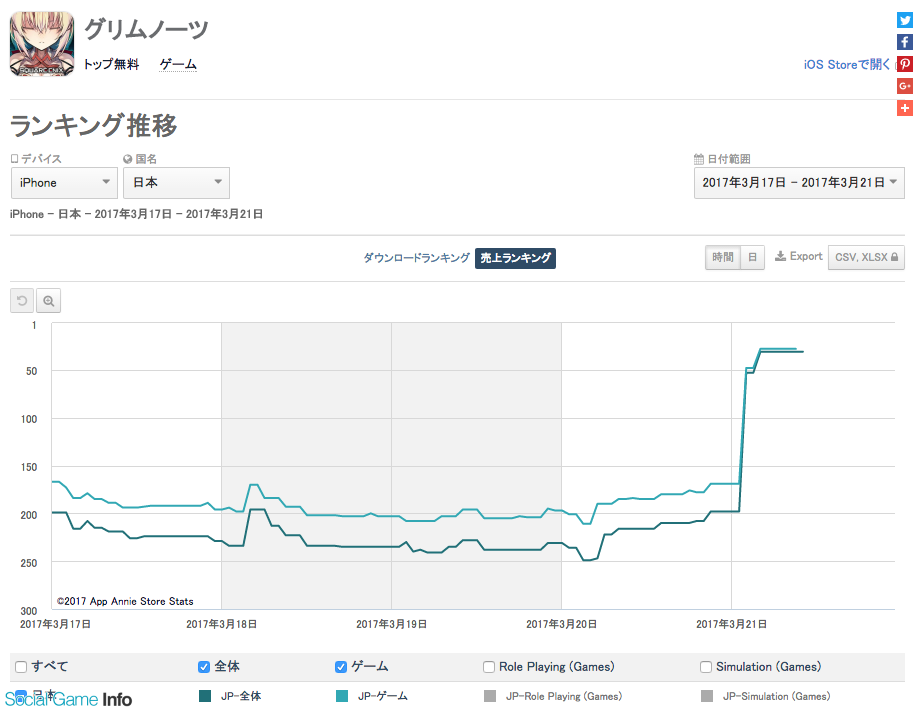The image size is (915, 712).
Task: Expand the date range picker
Action: coord(799,183)
